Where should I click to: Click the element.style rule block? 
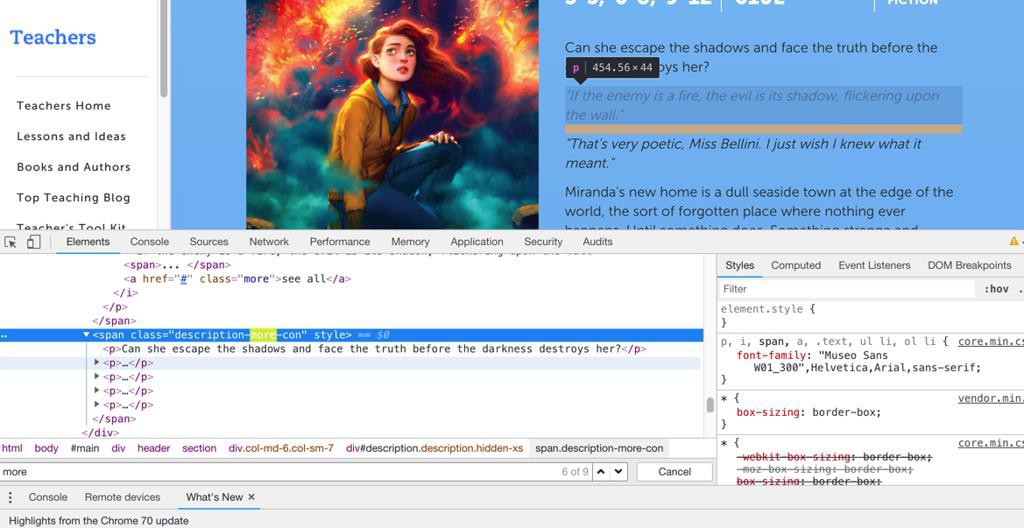pos(768,316)
